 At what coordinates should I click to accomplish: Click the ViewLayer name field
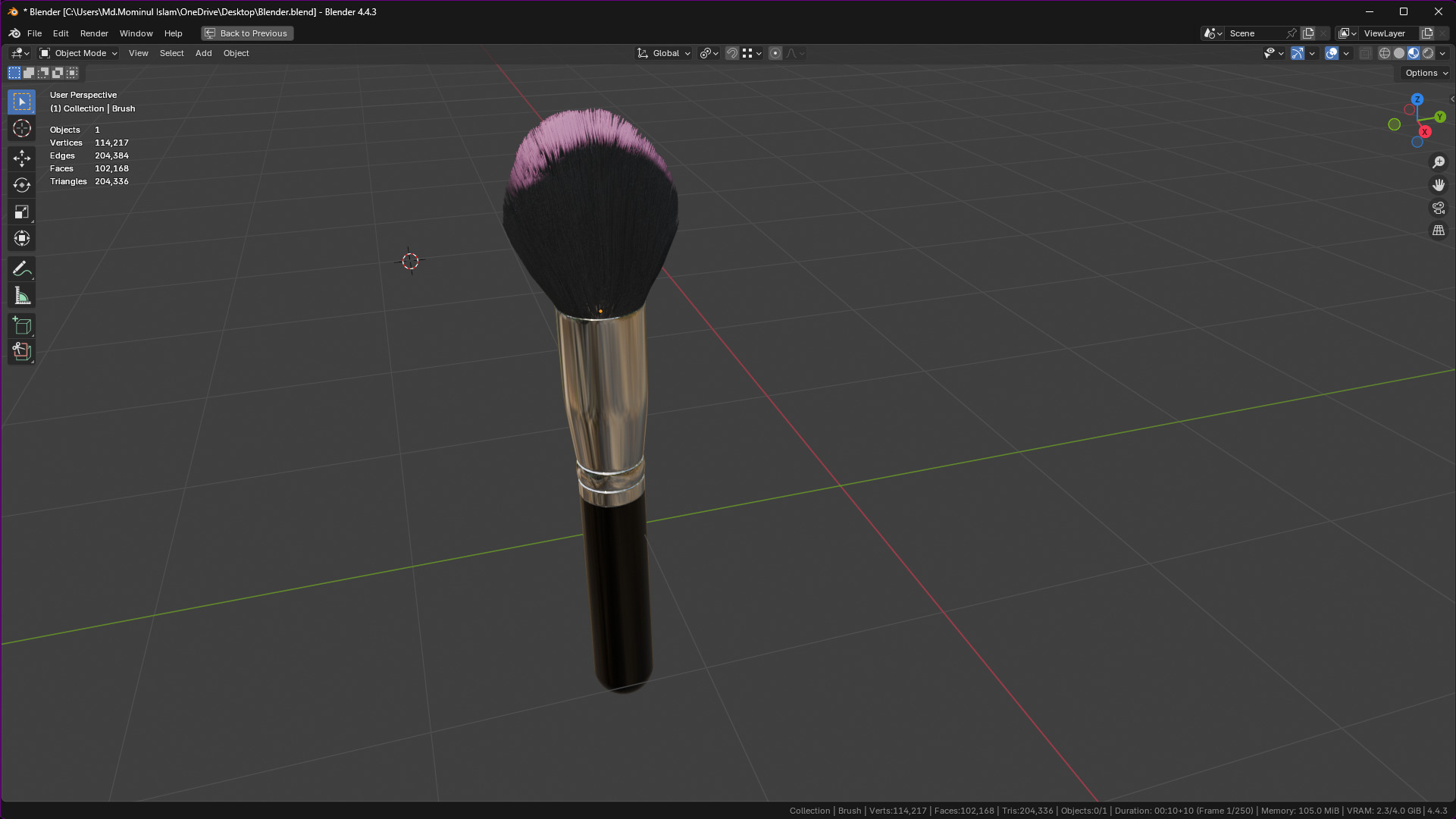pyautogui.click(x=1389, y=33)
